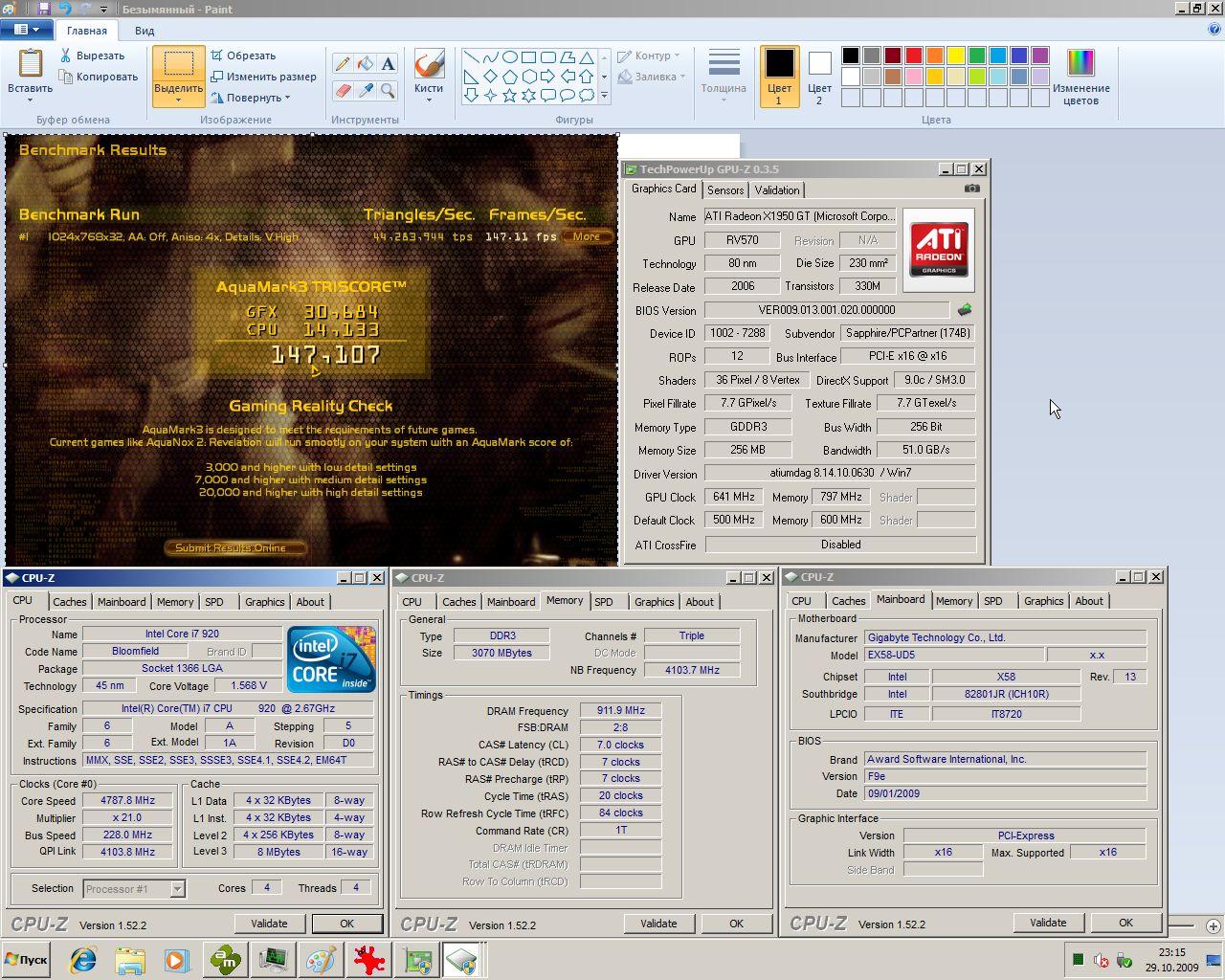The height and width of the screenshot is (980, 1225).
Task: Click the BIOS Version field in GPU-Z
Action: [x=827, y=310]
